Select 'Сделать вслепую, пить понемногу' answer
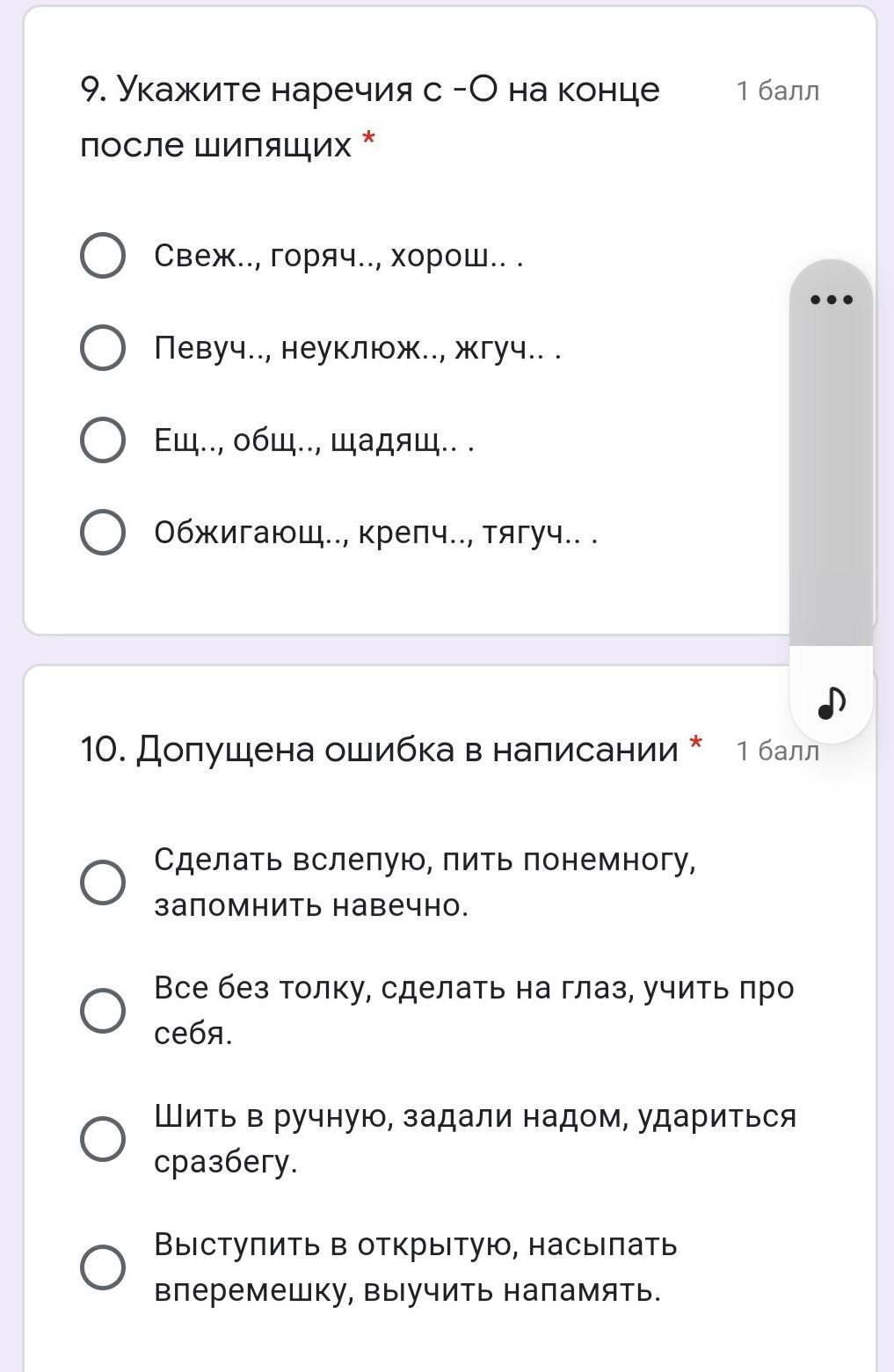 103,882
